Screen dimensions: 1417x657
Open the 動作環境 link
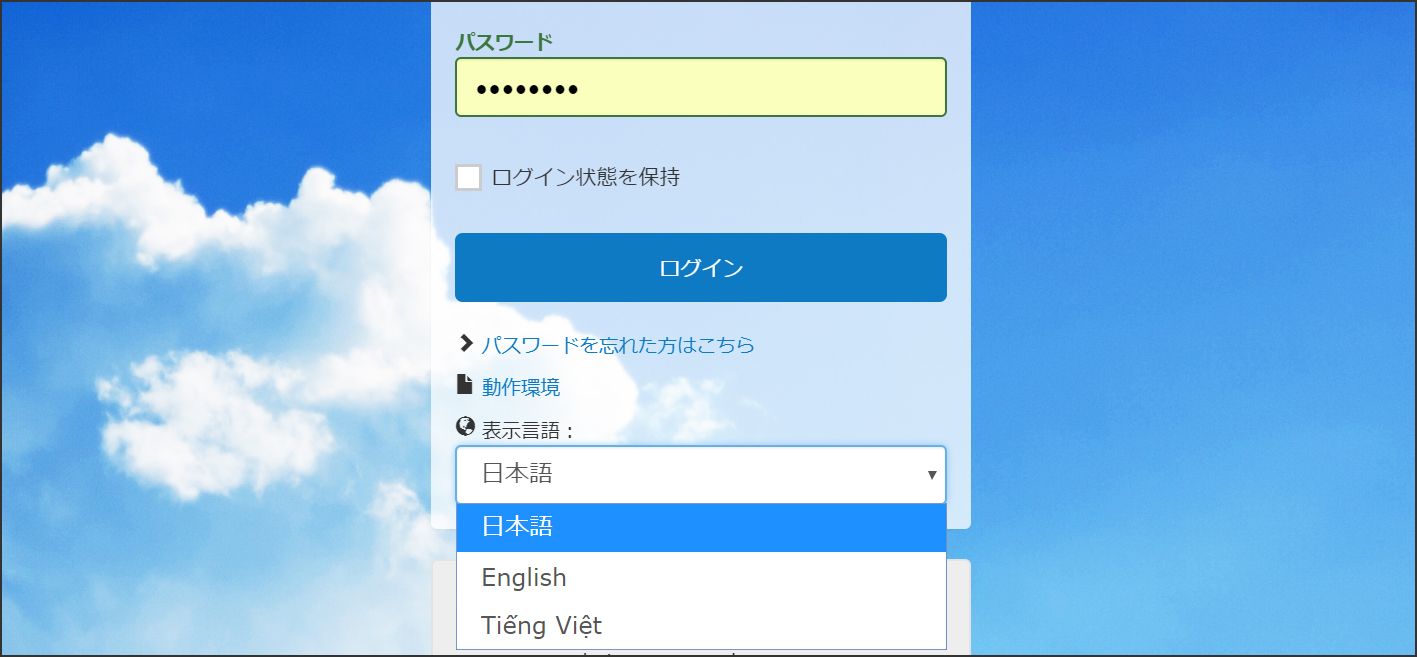pyautogui.click(x=520, y=387)
